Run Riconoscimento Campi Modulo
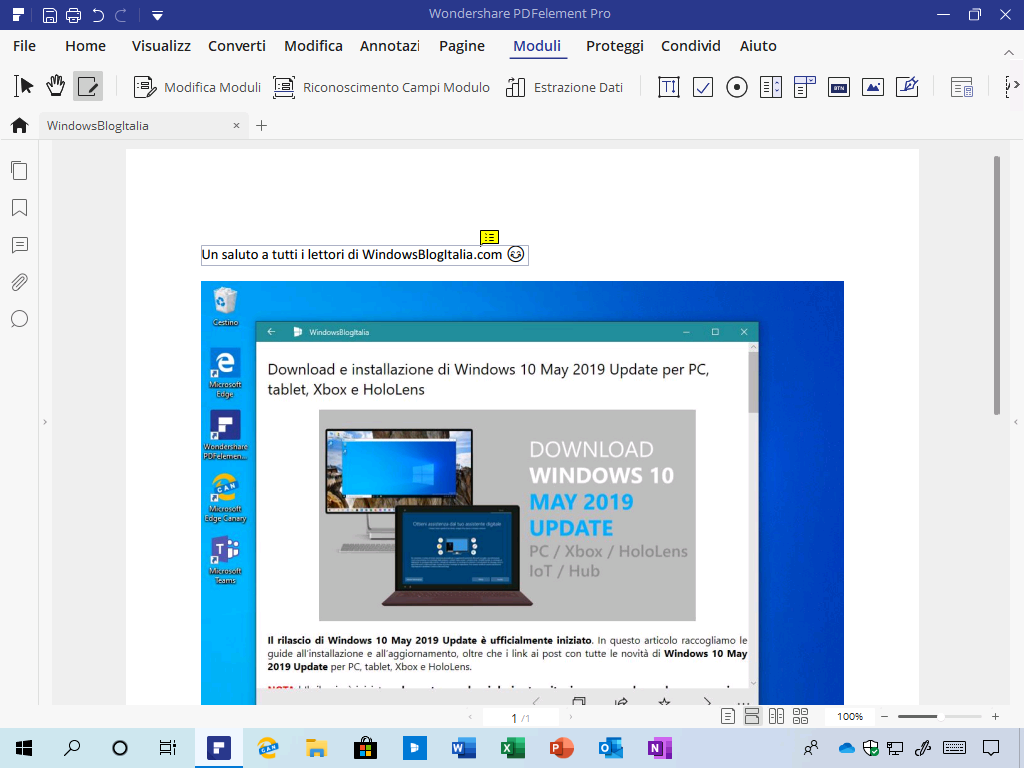Viewport: 1024px width, 768px height. [x=381, y=87]
